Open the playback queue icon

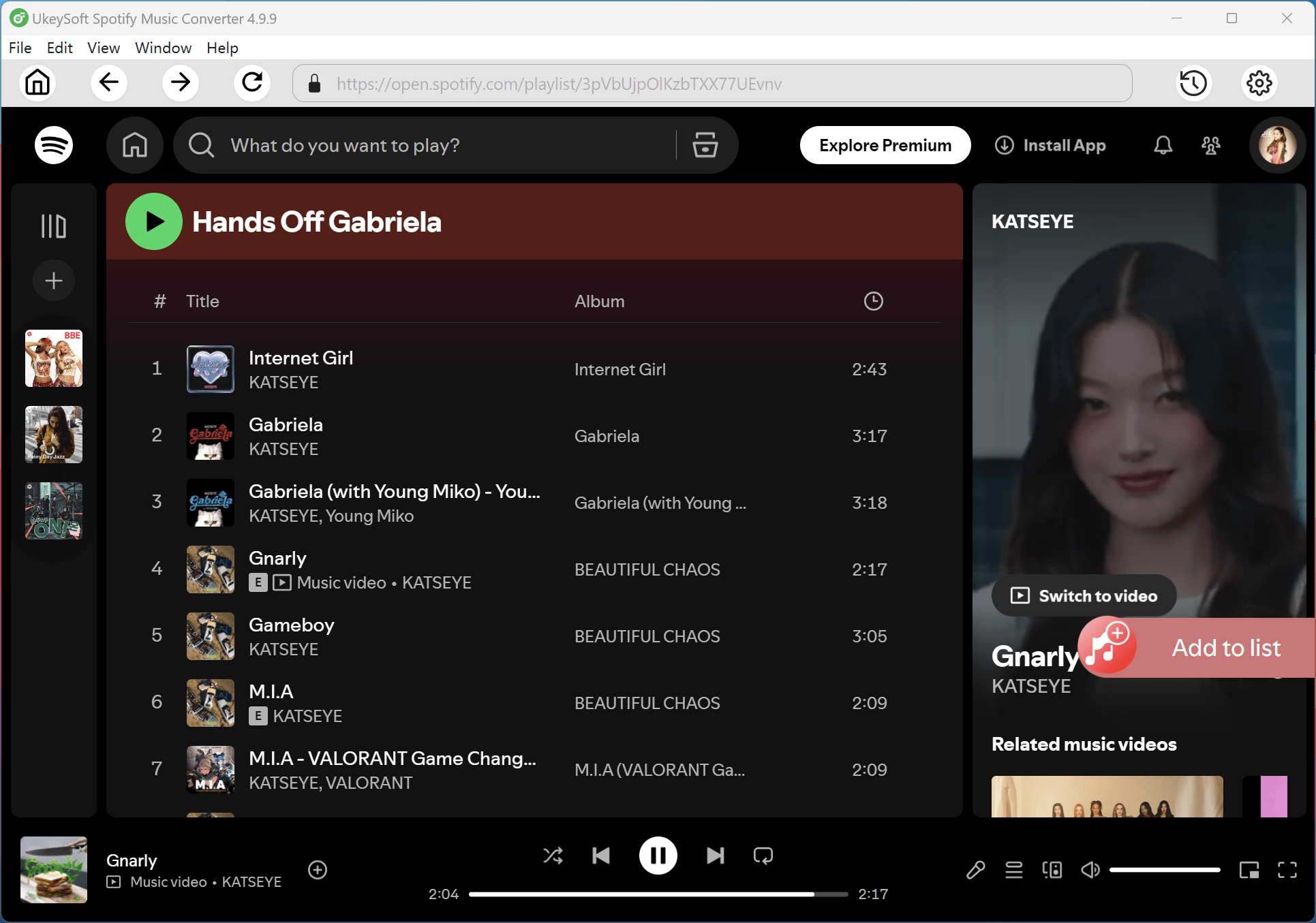point(1013,870)
